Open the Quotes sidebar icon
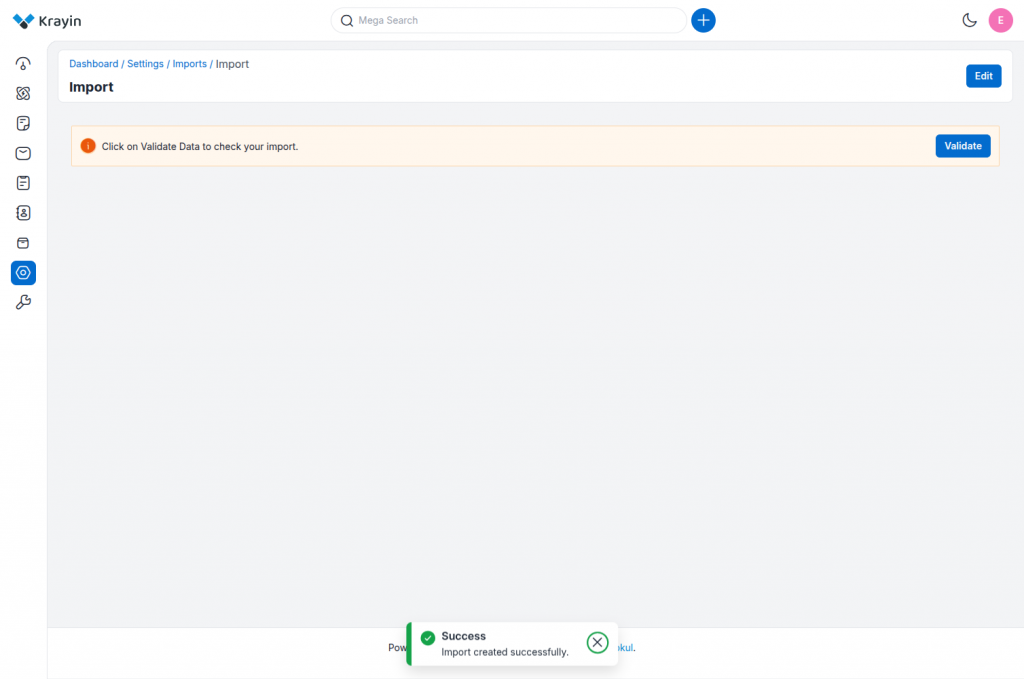1024x679 pixels. pyautogui.click(x=23, y=123)
